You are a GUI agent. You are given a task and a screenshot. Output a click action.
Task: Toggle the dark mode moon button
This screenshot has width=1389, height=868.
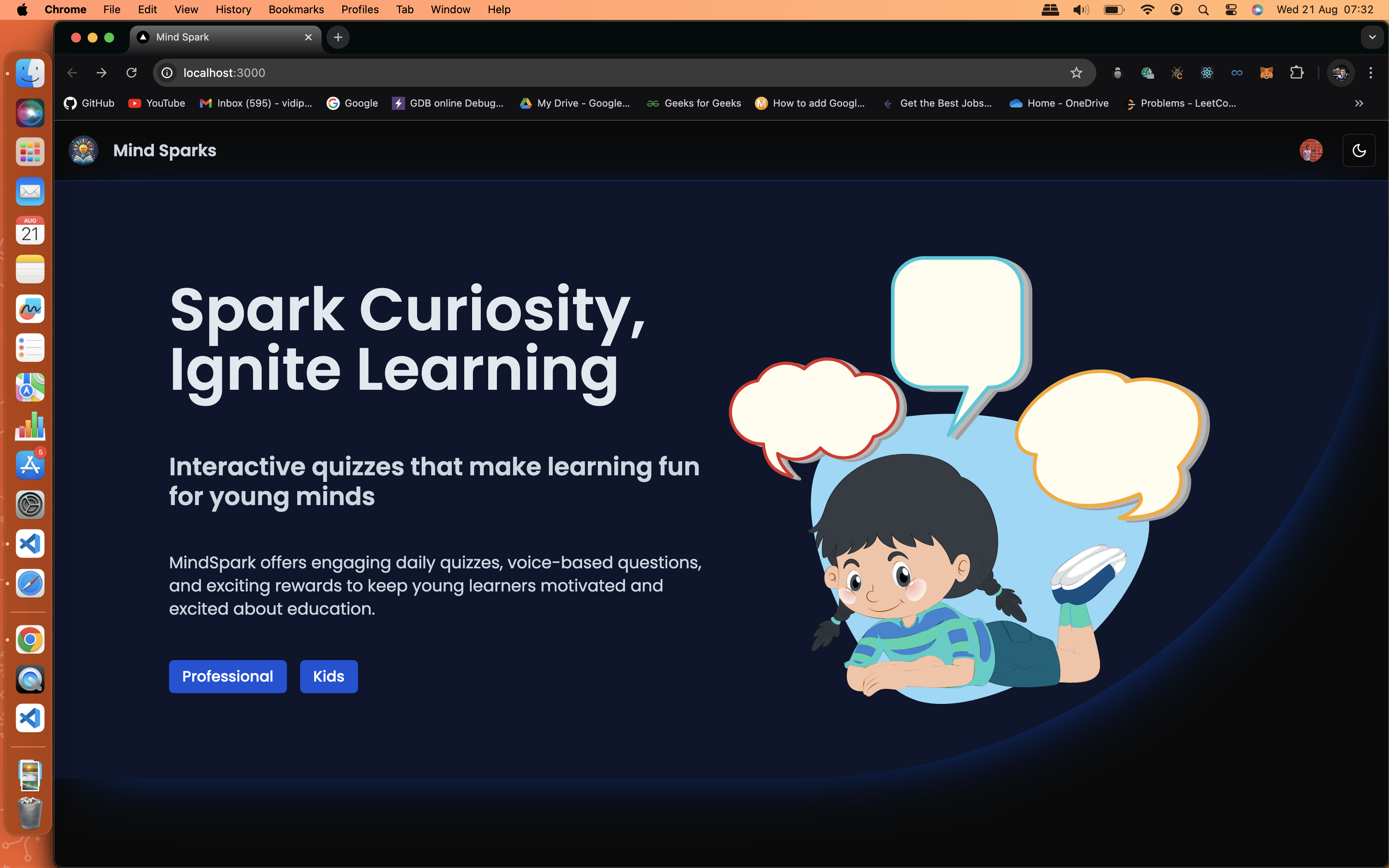(x=1358, y=150)
